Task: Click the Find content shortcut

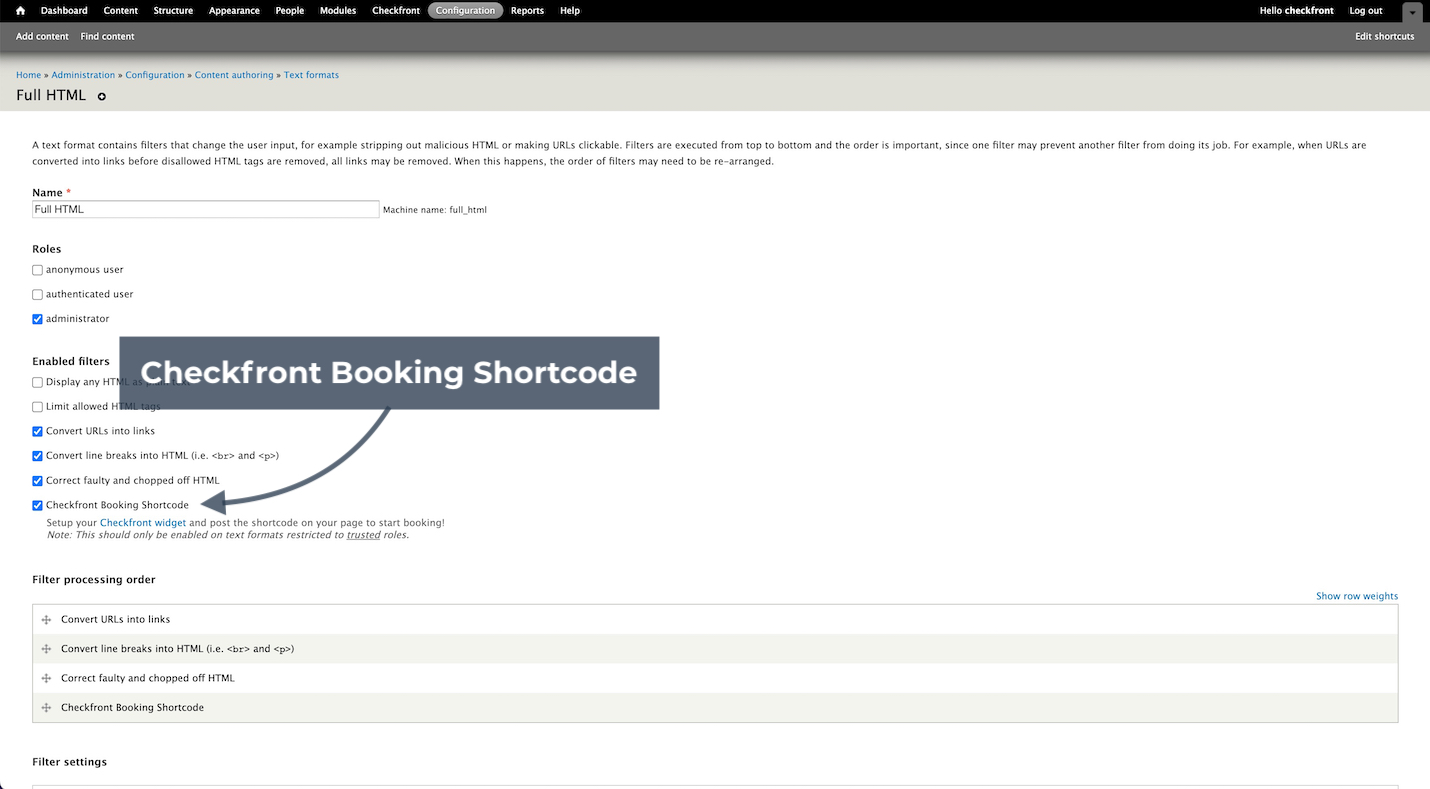Action: coord(107,37)
